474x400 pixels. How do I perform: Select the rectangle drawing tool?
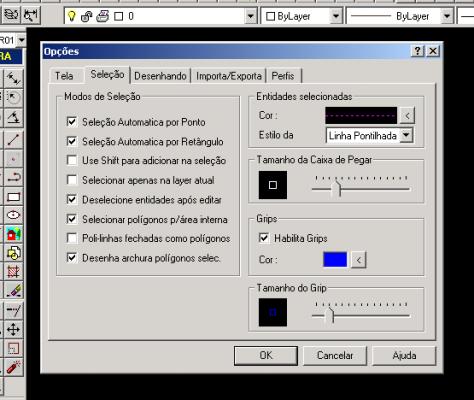[13, 197]
